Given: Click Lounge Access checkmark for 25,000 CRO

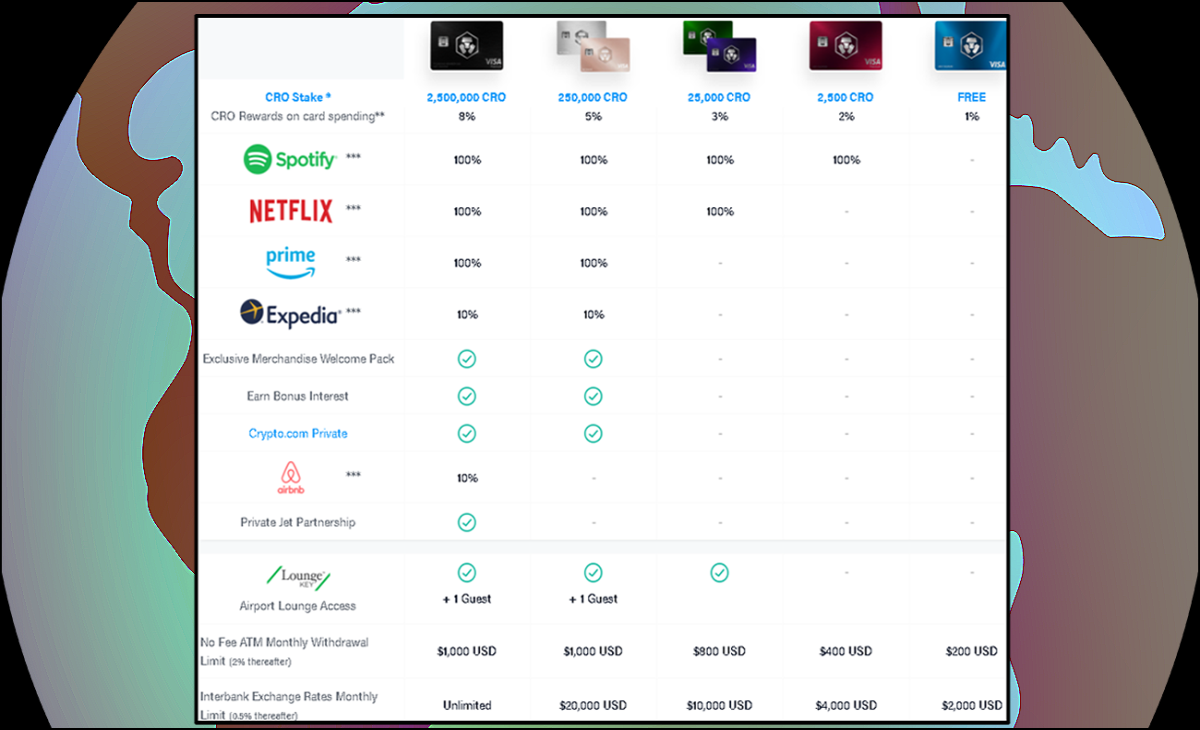Looking at the screenshot, I should pos(719,573).
